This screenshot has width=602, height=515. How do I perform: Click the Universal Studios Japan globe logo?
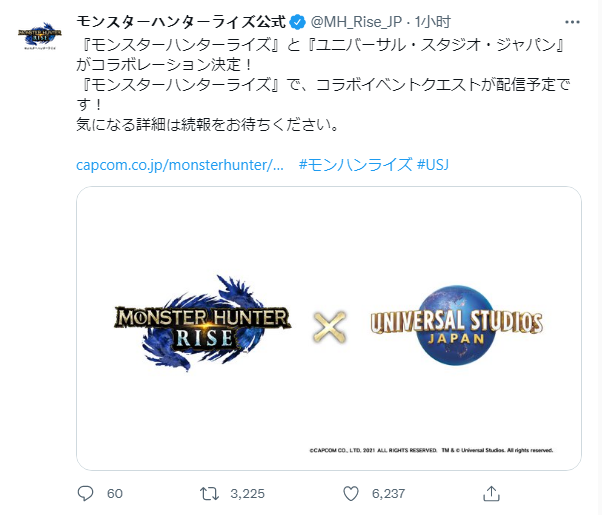tap(456, 325)
